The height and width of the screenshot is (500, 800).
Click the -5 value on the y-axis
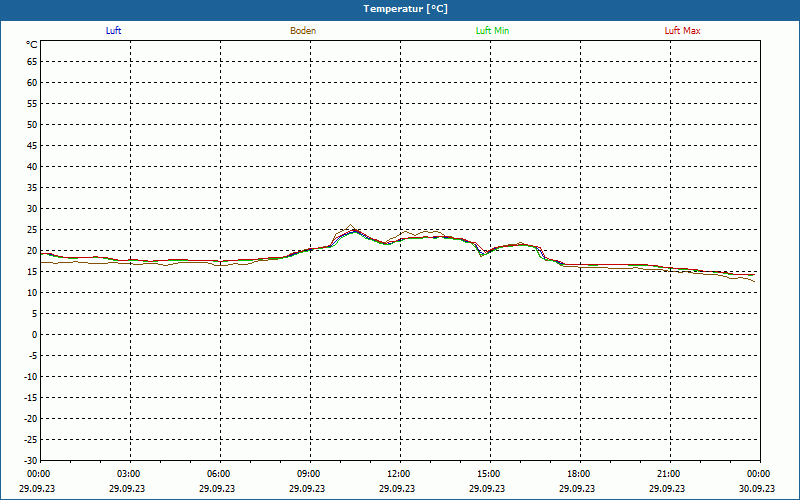[x=33, y=356]
